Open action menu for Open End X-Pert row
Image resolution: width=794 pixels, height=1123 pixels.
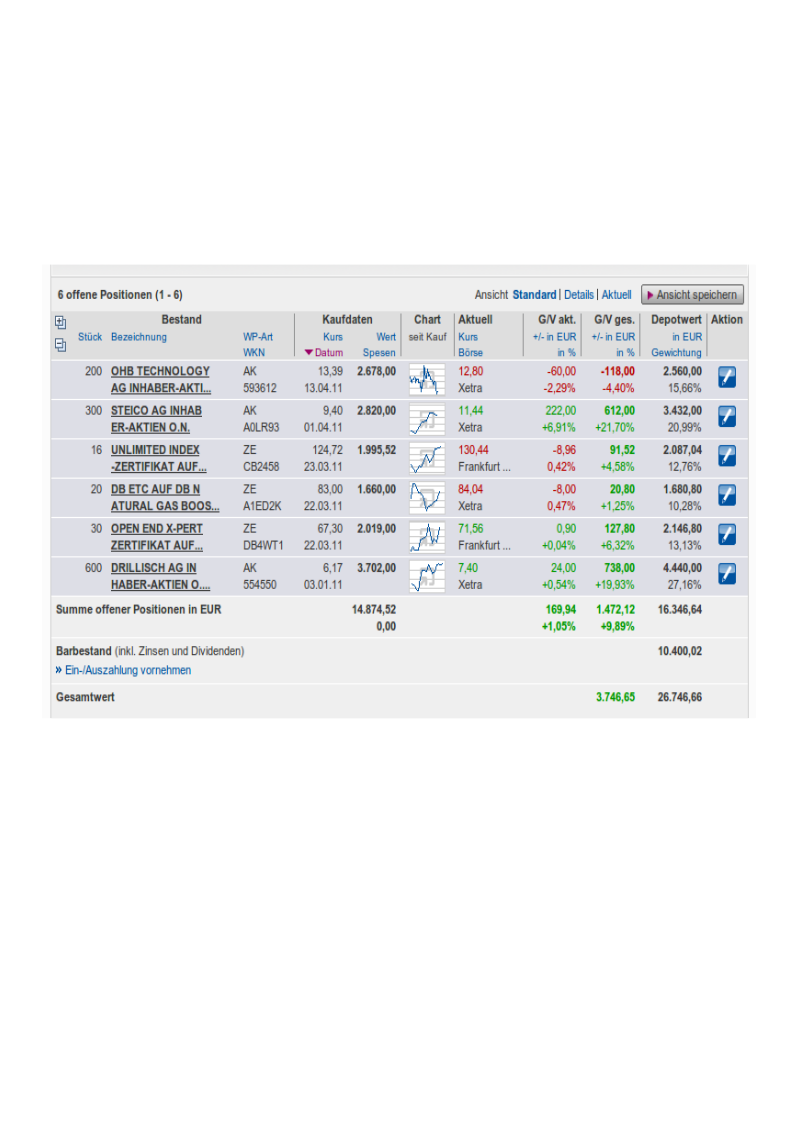(x=727, y=534)
